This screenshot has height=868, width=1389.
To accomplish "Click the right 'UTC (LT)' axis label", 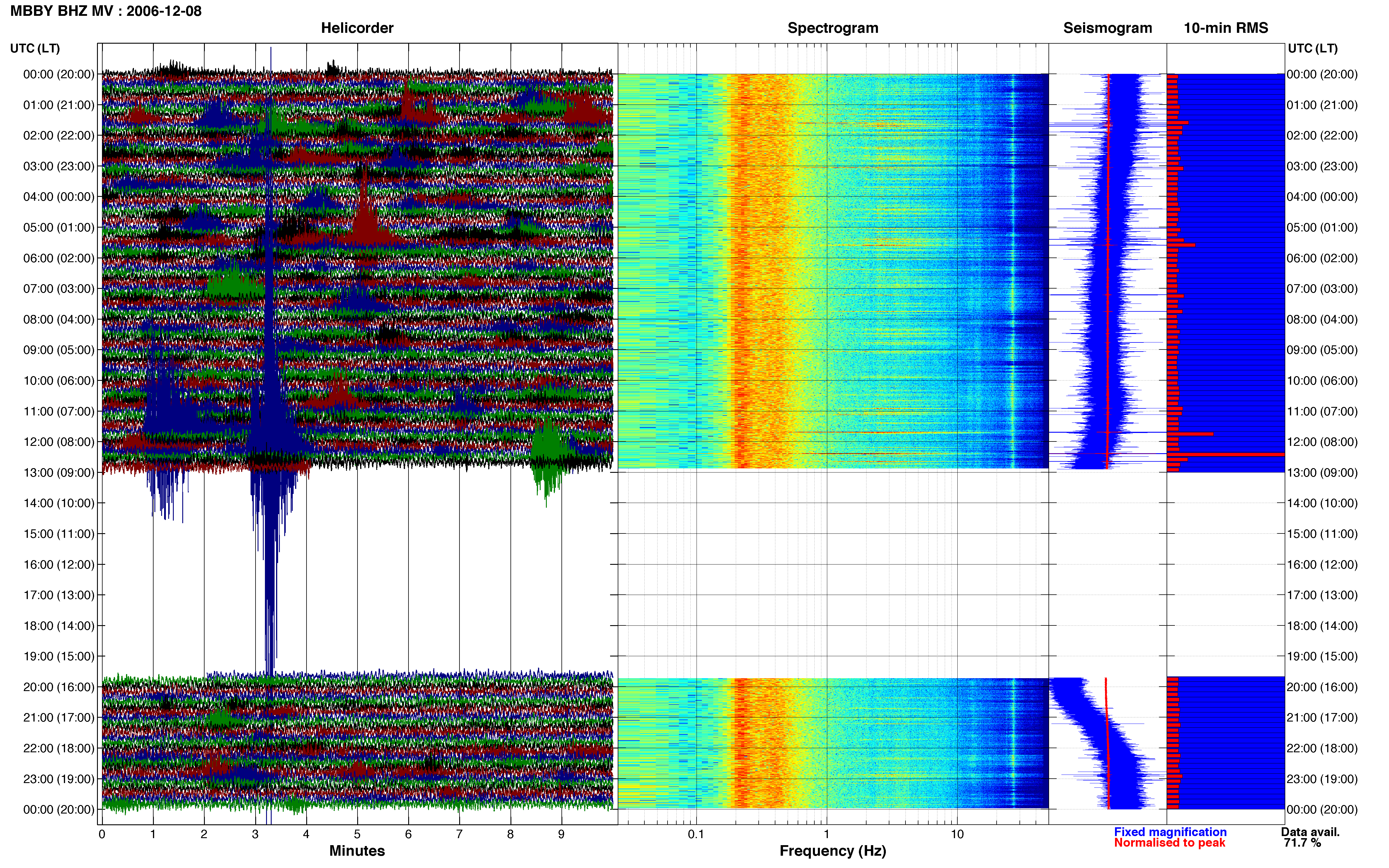I will (x=1313, y=49).
